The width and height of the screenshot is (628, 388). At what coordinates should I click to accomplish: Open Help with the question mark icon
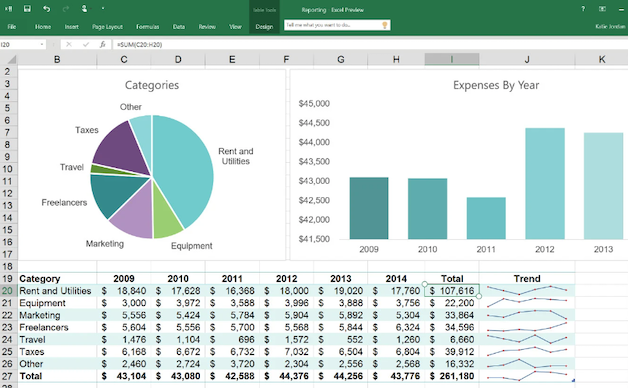583,9
